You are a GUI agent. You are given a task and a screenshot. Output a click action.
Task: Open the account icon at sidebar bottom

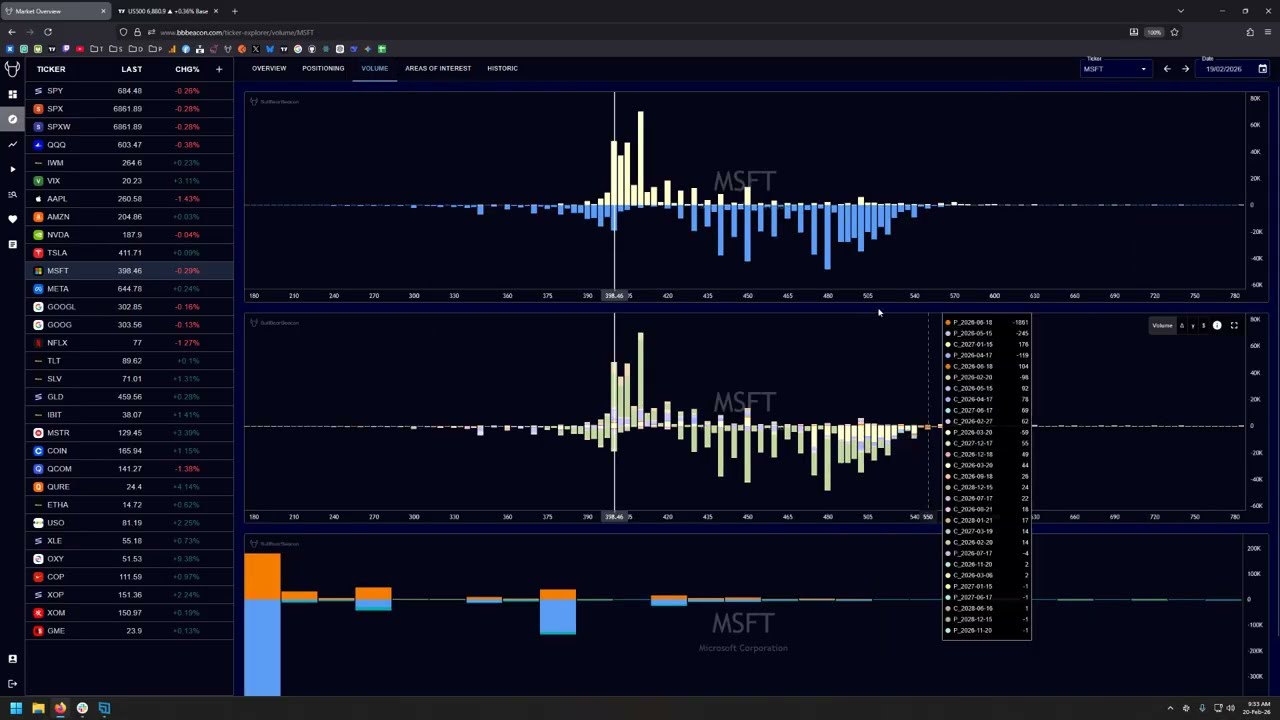tap(12, 659)
